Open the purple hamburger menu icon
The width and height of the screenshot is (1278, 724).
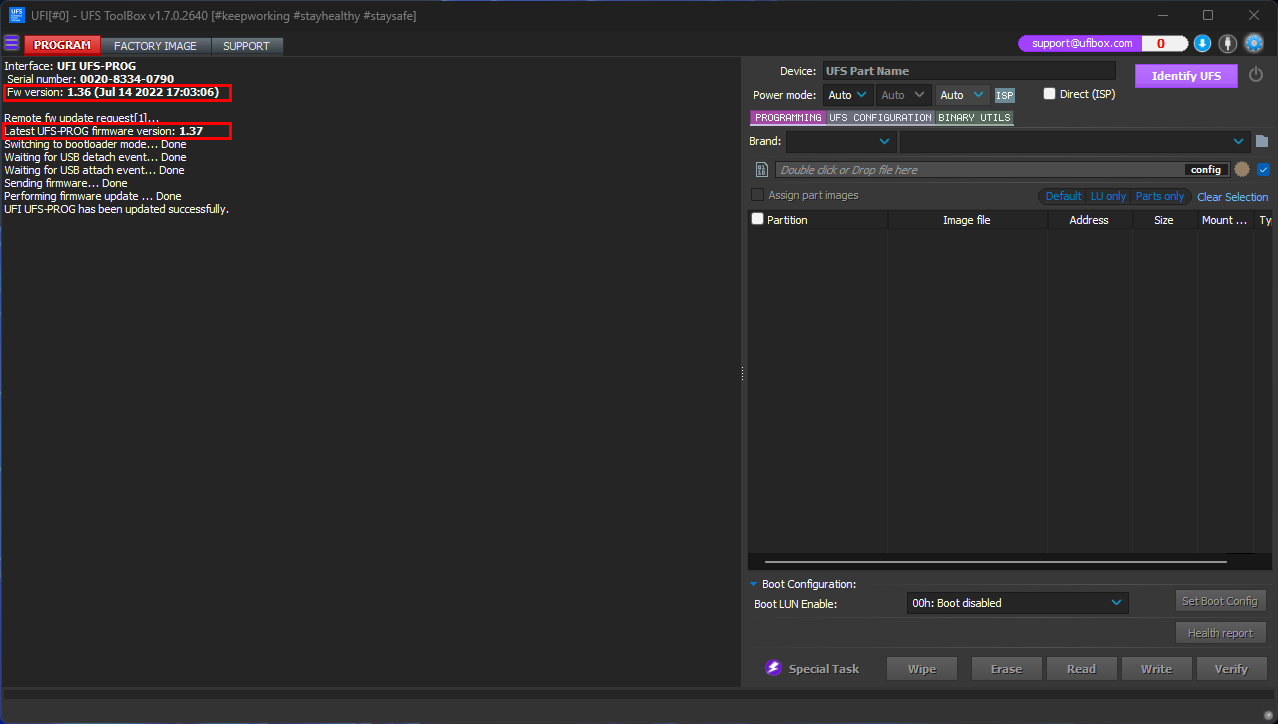click(x=11, y=43)
